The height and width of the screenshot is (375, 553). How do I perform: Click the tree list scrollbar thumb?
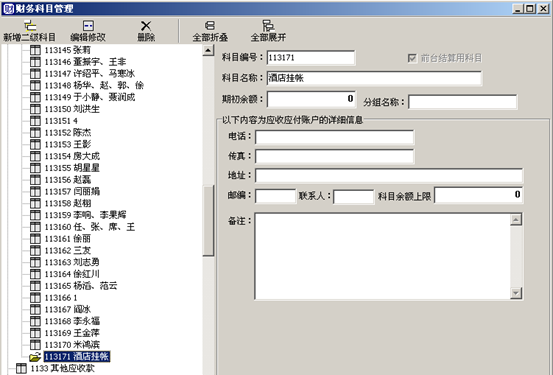click(208, 220)
